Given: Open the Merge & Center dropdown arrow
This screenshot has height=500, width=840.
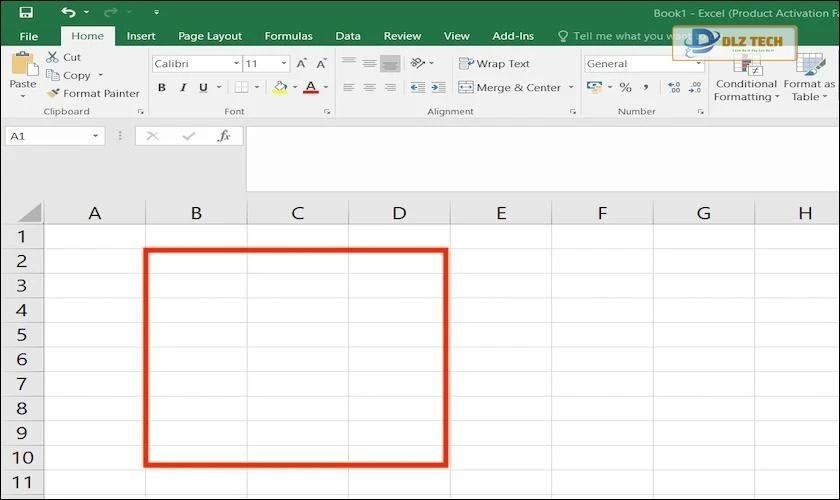Looking at the screenshot, I should pos(572,88).
